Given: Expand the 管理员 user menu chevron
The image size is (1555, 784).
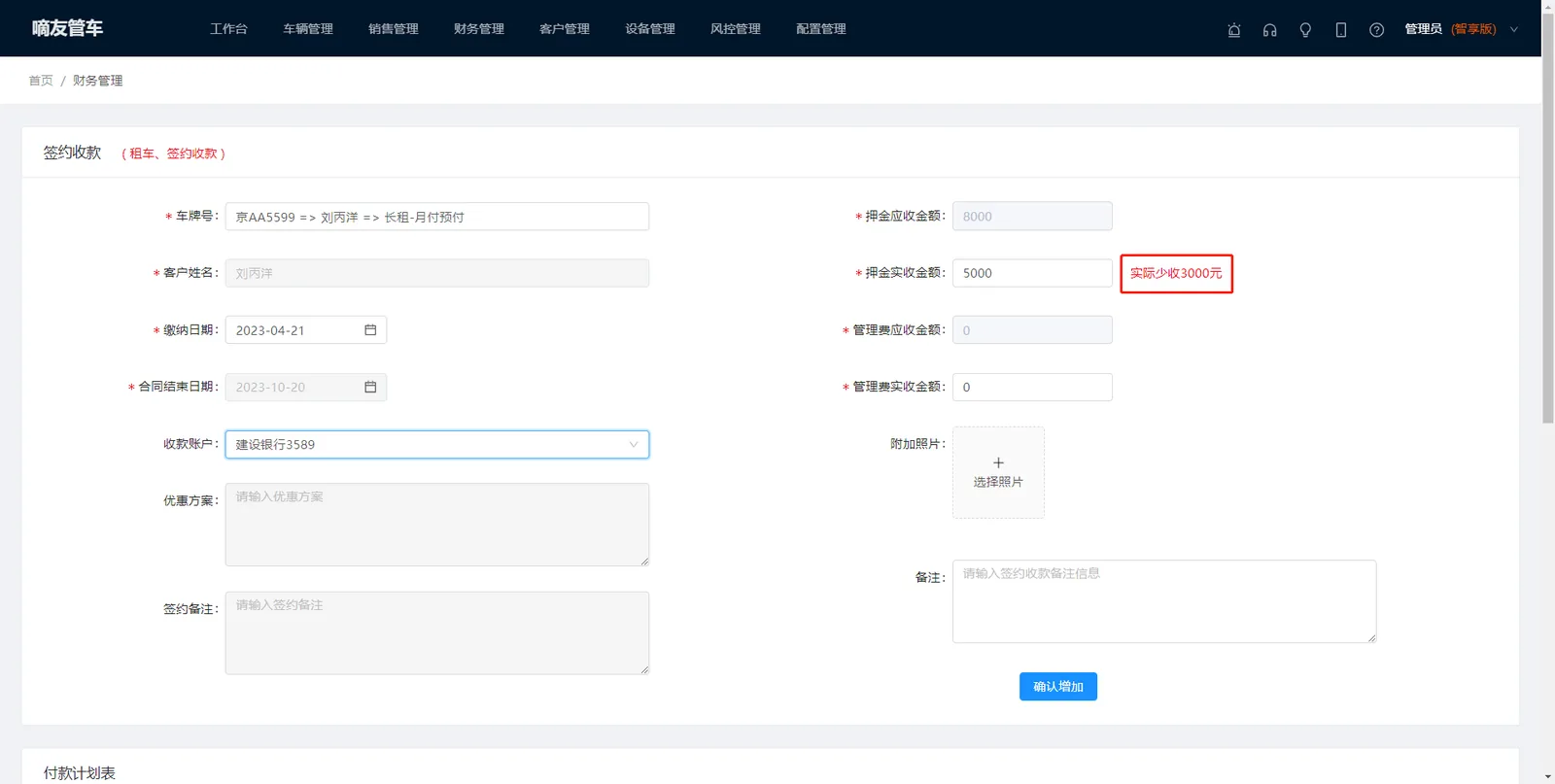Looking at the screenshot, I should (x=1513, y=29).
